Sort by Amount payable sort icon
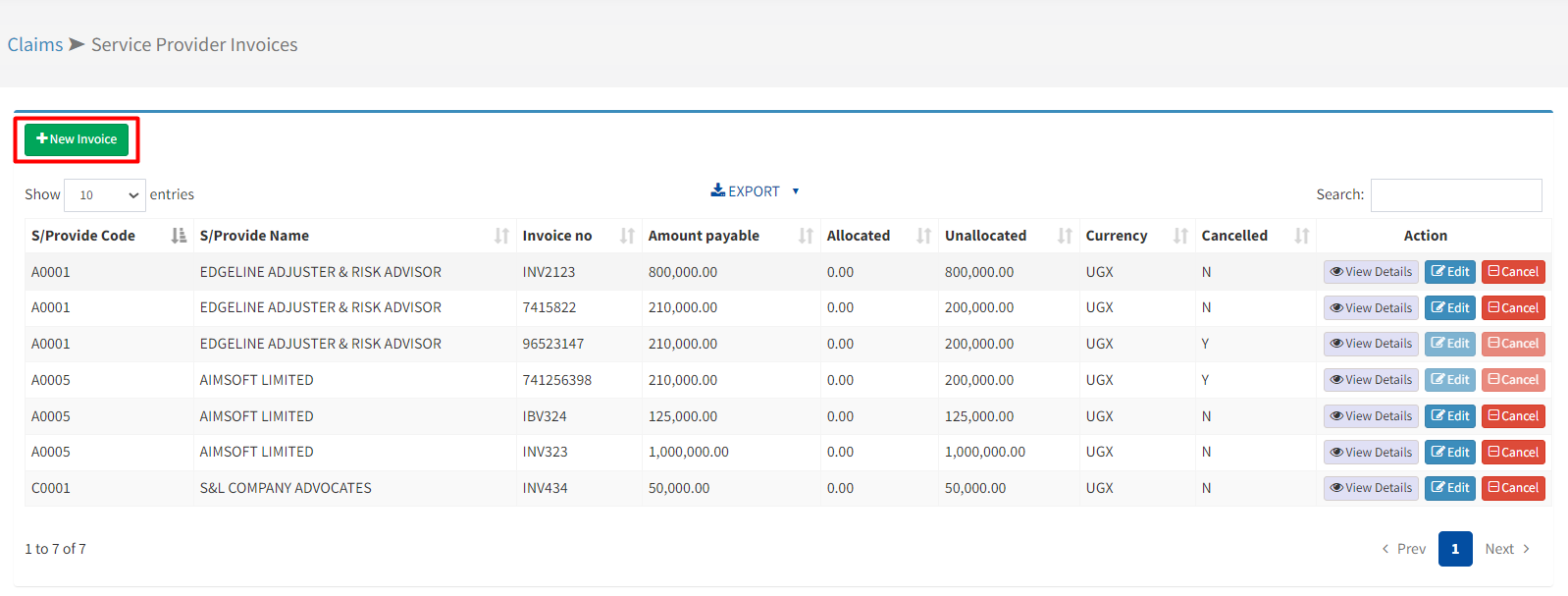 tap(806, 236)
